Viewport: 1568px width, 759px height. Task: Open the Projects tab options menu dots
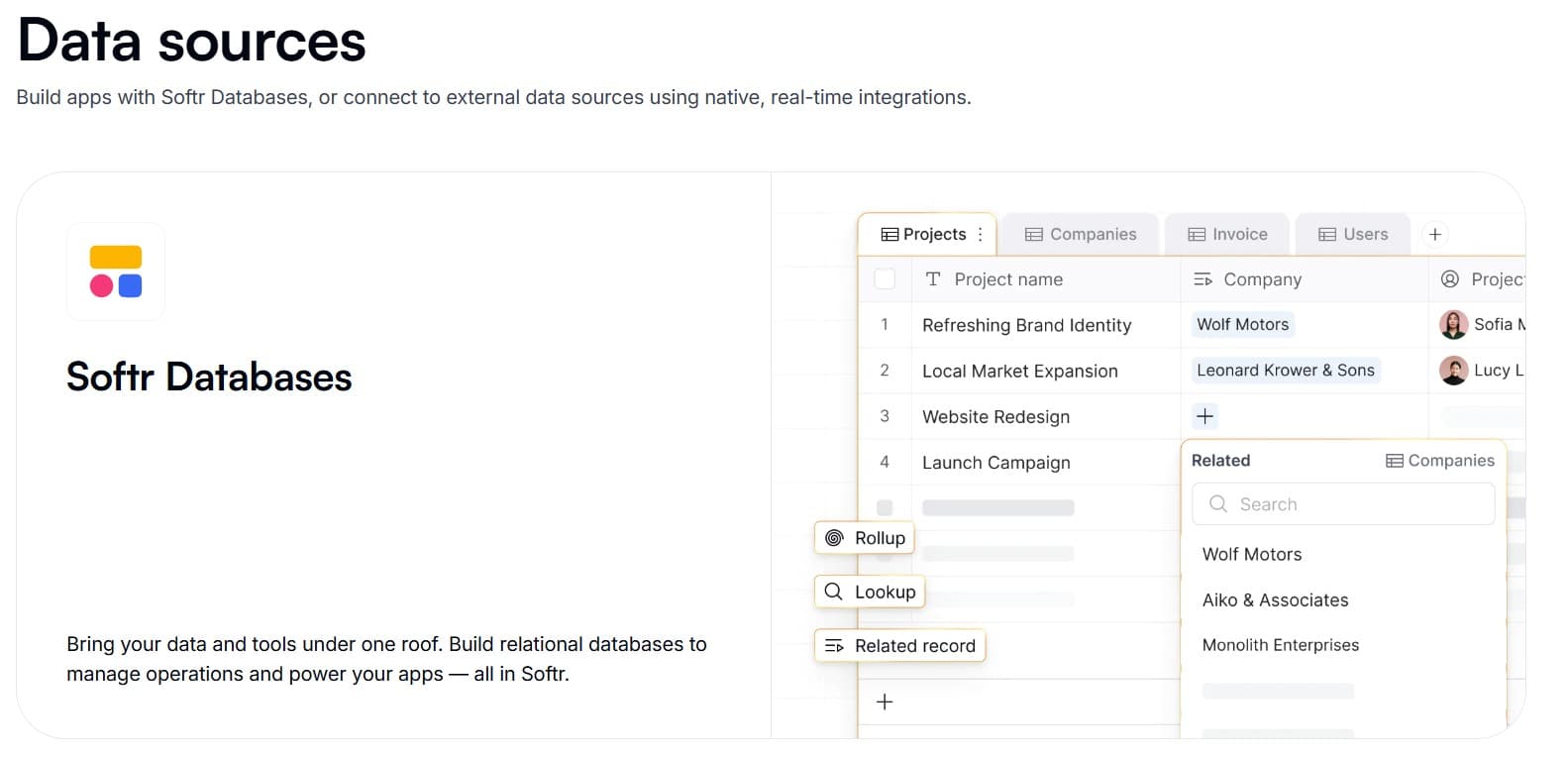(x=981, y=235)
